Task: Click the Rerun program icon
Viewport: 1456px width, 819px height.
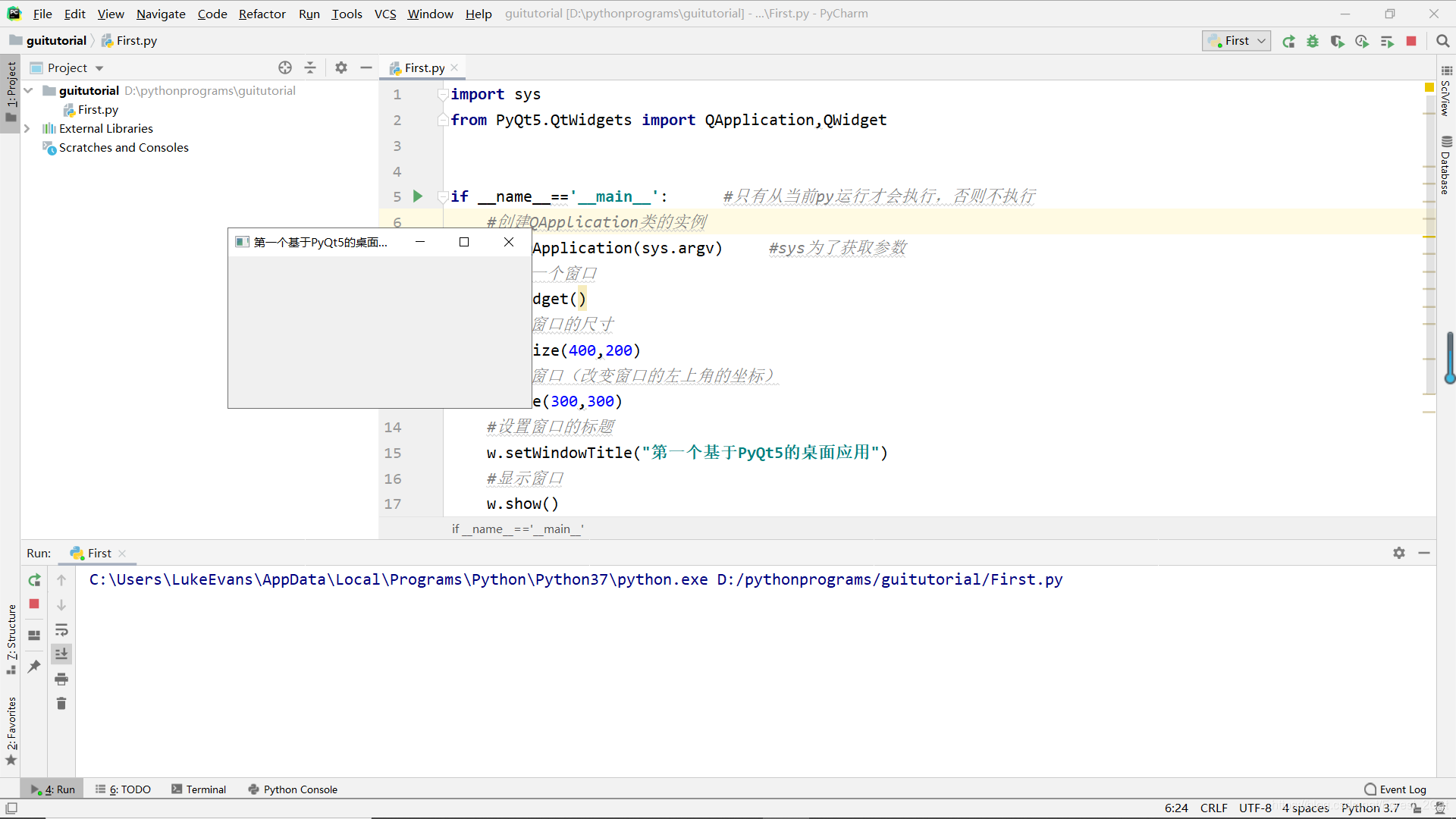Action: pyautogui.click(x=34, y=580)
